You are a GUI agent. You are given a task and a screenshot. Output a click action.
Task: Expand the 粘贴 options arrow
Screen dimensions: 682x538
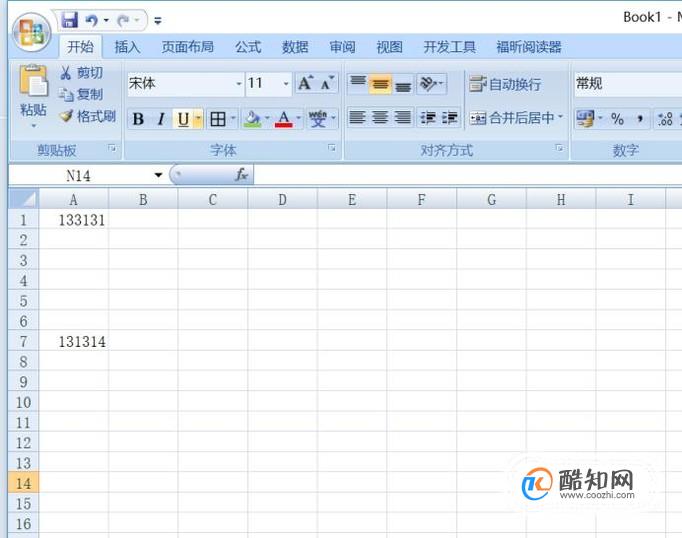coord(33,126)
